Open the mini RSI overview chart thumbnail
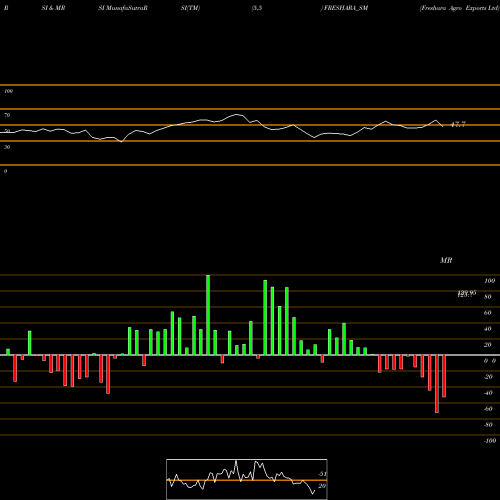The image size is (500, 500). (x=247, y=479)
